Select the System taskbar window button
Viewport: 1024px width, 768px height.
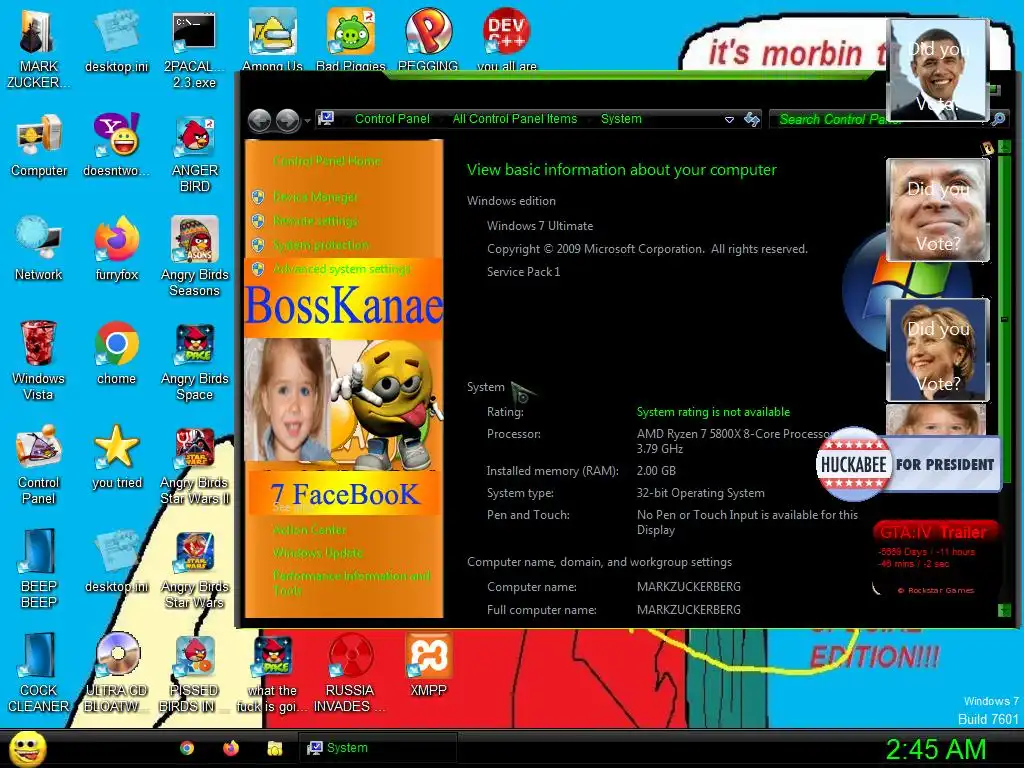click(x=377, y=748)
